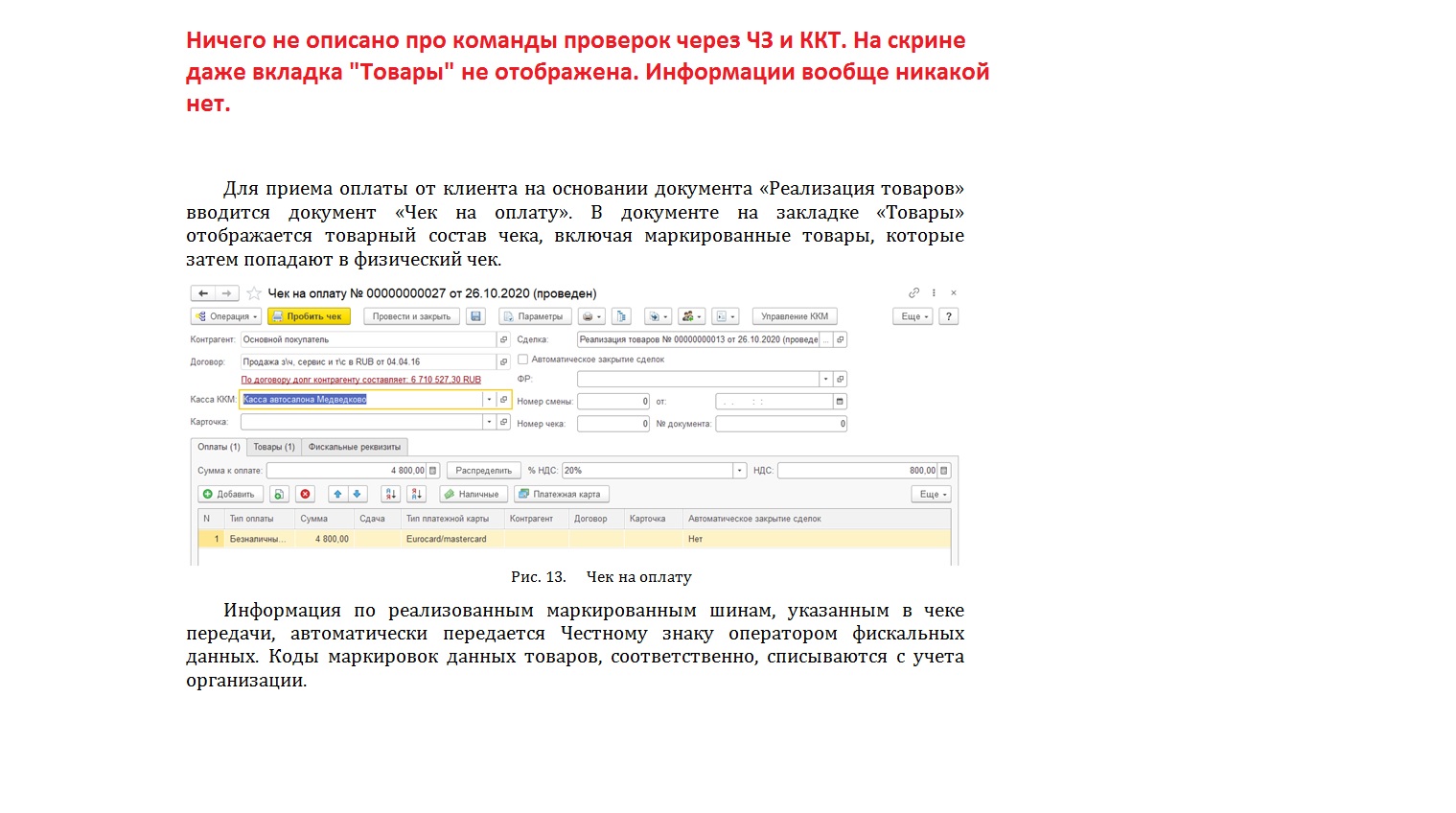Screen dimensions: 1456x813
Task: Click the Номер чека input field
Action: point(613,424)
